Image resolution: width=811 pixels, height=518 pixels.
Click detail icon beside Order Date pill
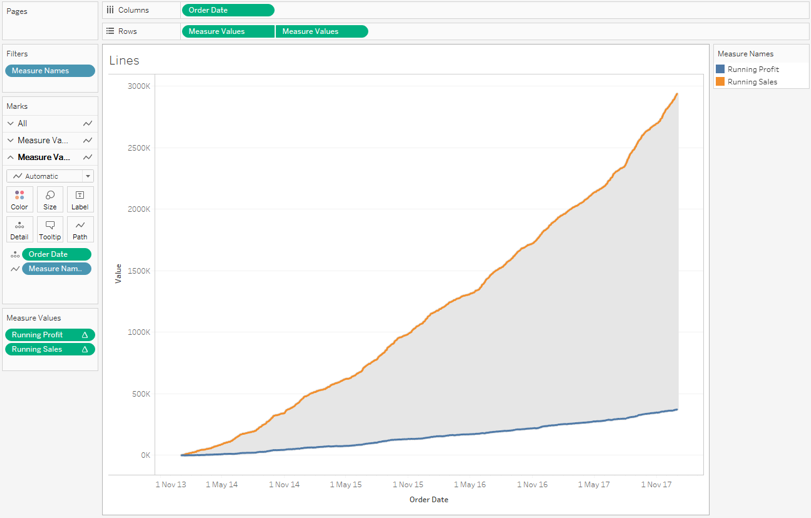(15, 255)
